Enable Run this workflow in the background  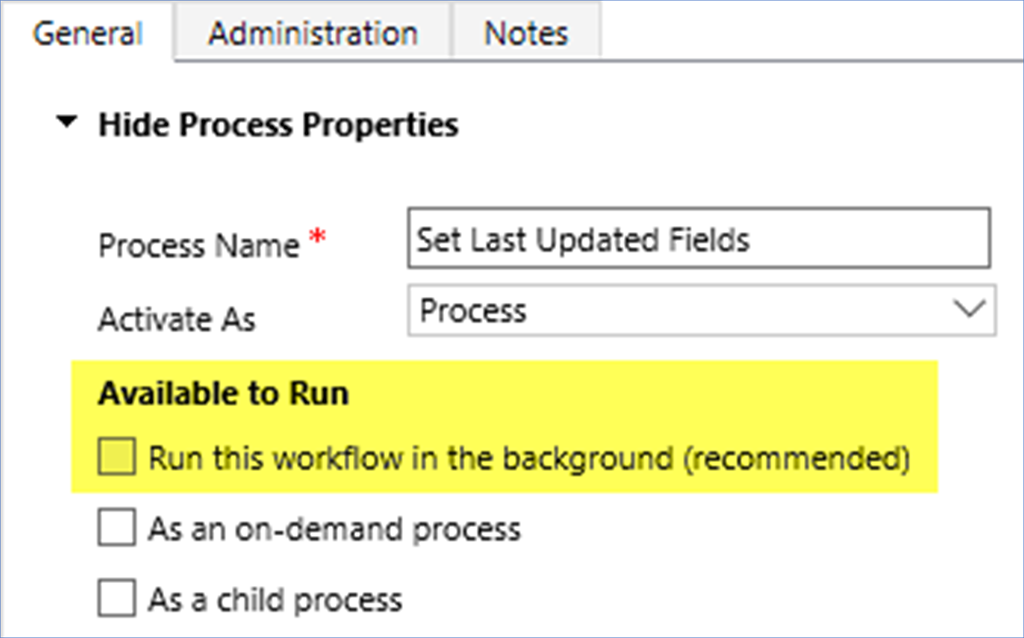click(x=117, y=459)
